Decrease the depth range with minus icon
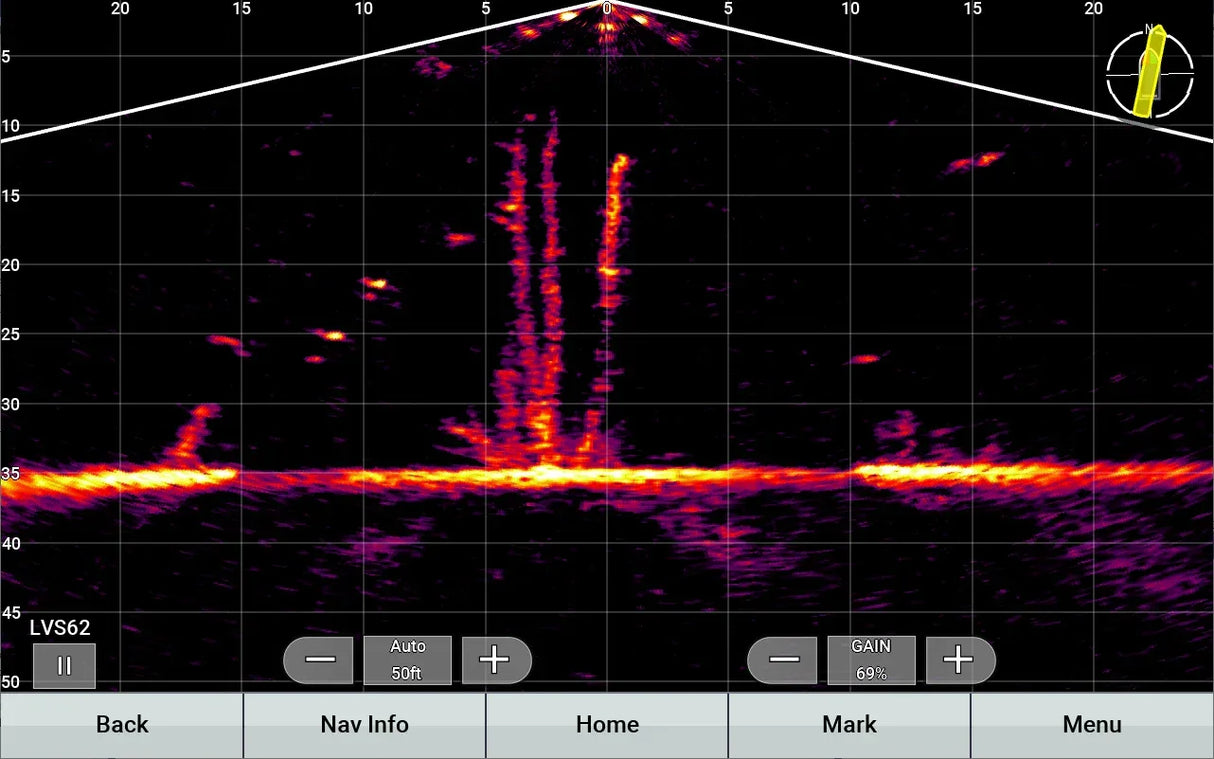The image size is (1214, 759). point(319,659)
